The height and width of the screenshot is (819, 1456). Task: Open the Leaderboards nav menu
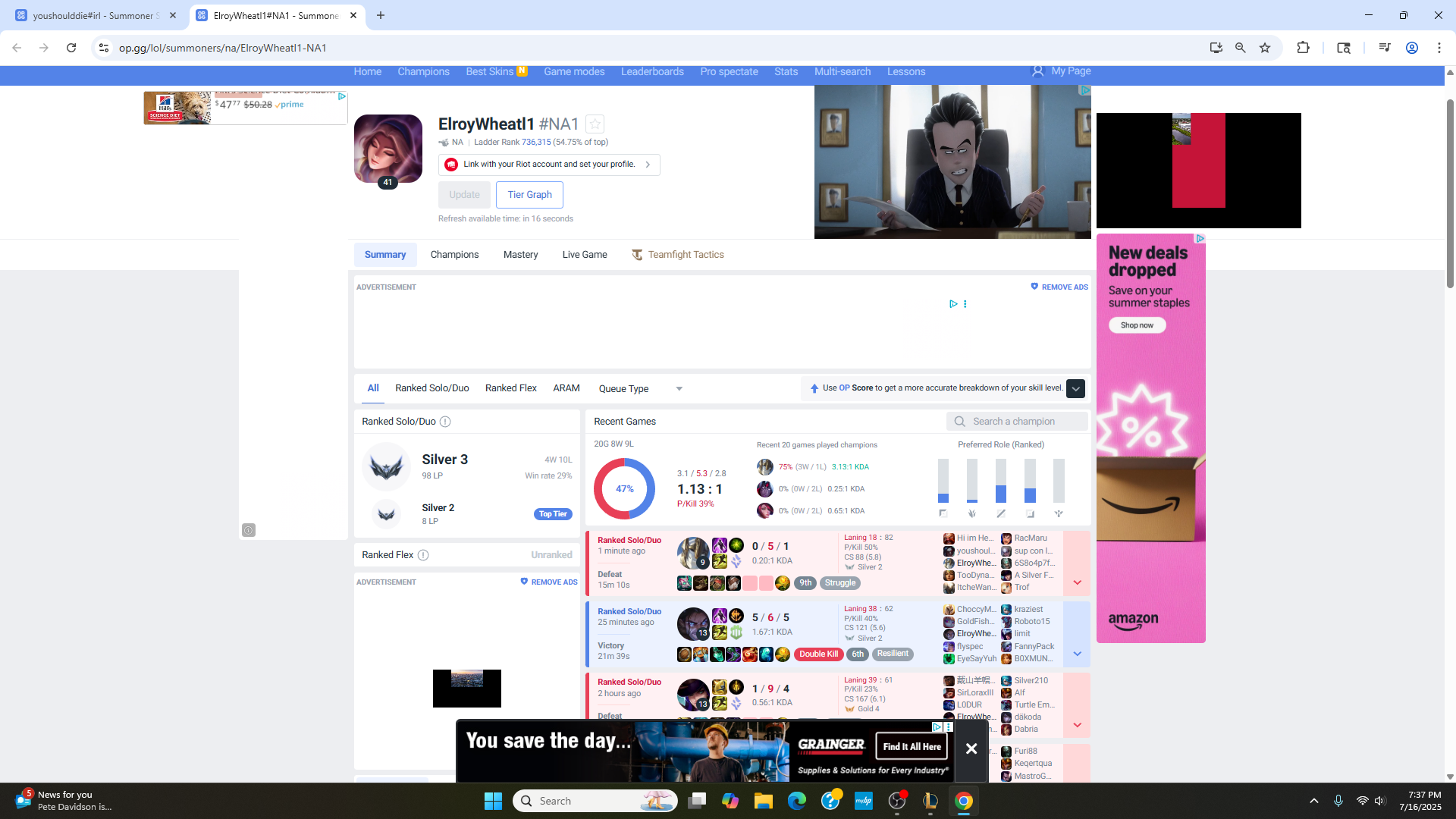coord(652,71)
